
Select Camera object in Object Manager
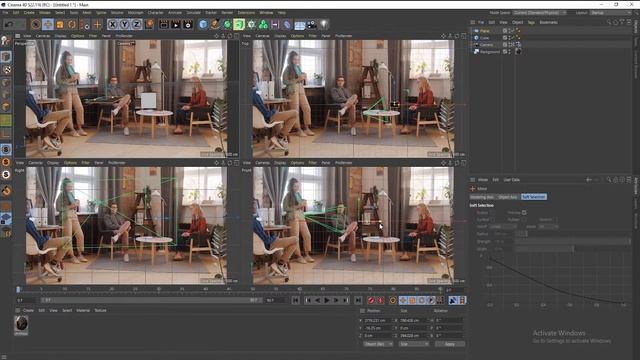[486, 44]
